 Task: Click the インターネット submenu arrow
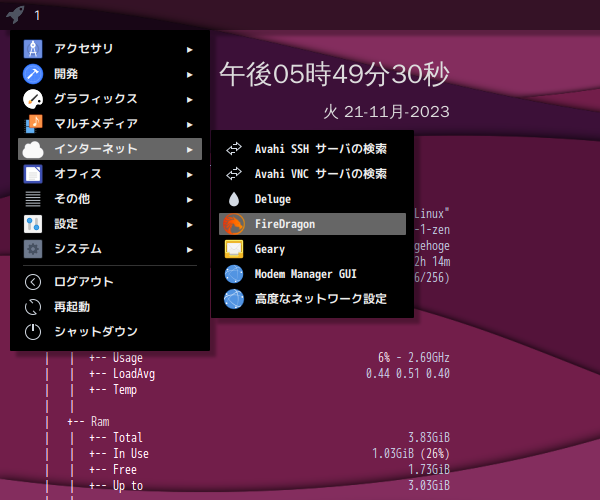click(189, 150)
